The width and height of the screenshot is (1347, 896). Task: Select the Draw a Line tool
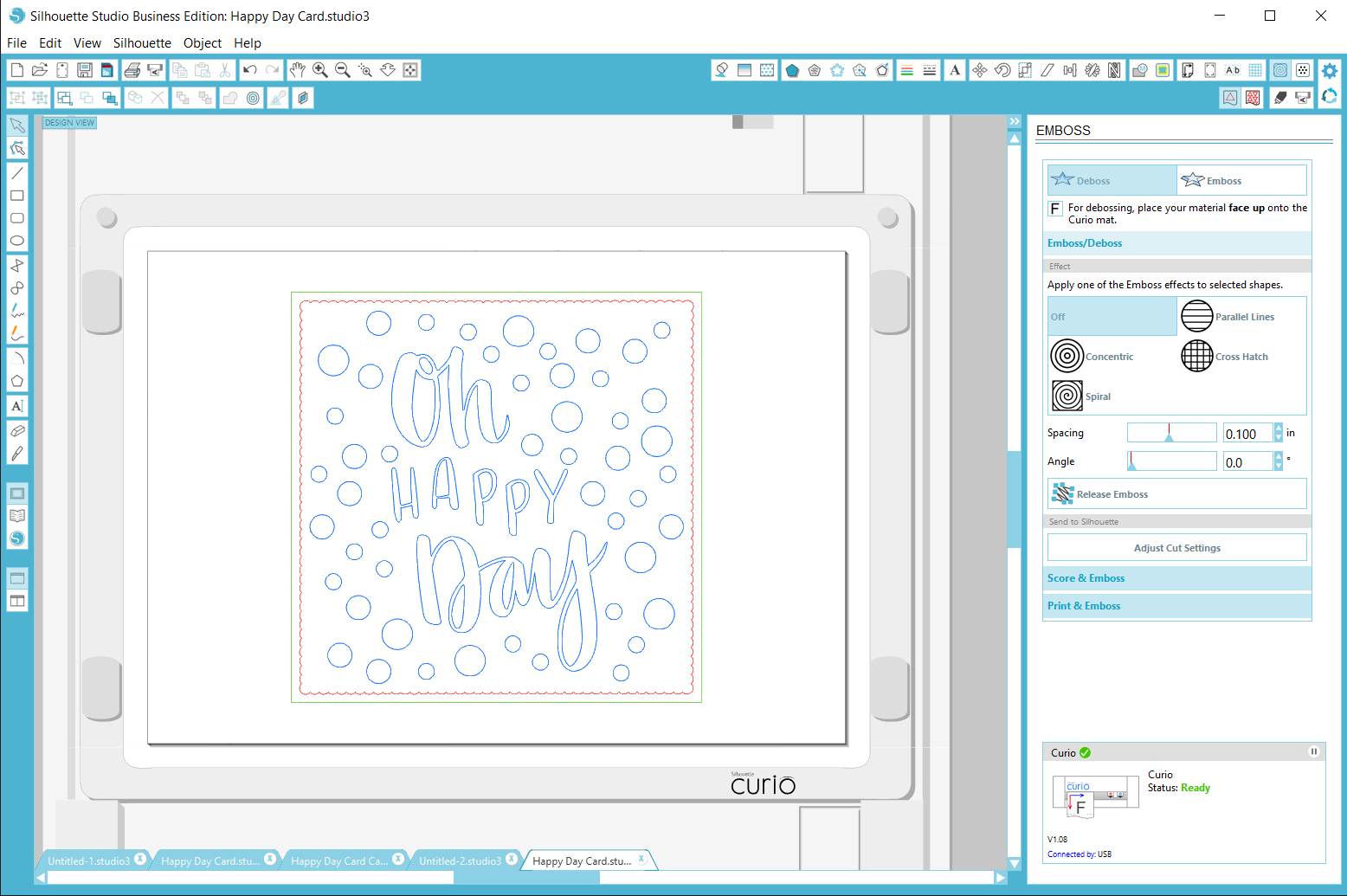[x=17, y=173]
